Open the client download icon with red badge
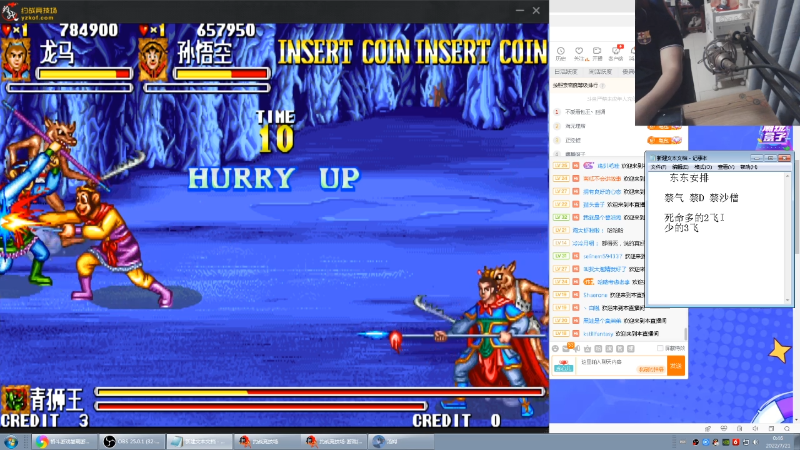Screen dimensions: 800x450 [616, 53]
